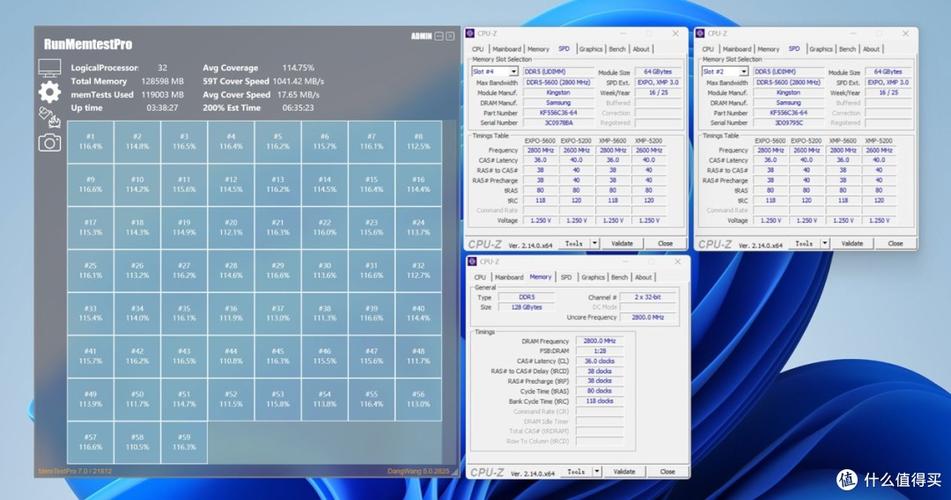
Task: Click Tools button in Slot #4 CPU-Z window
Action: point(574,243)
